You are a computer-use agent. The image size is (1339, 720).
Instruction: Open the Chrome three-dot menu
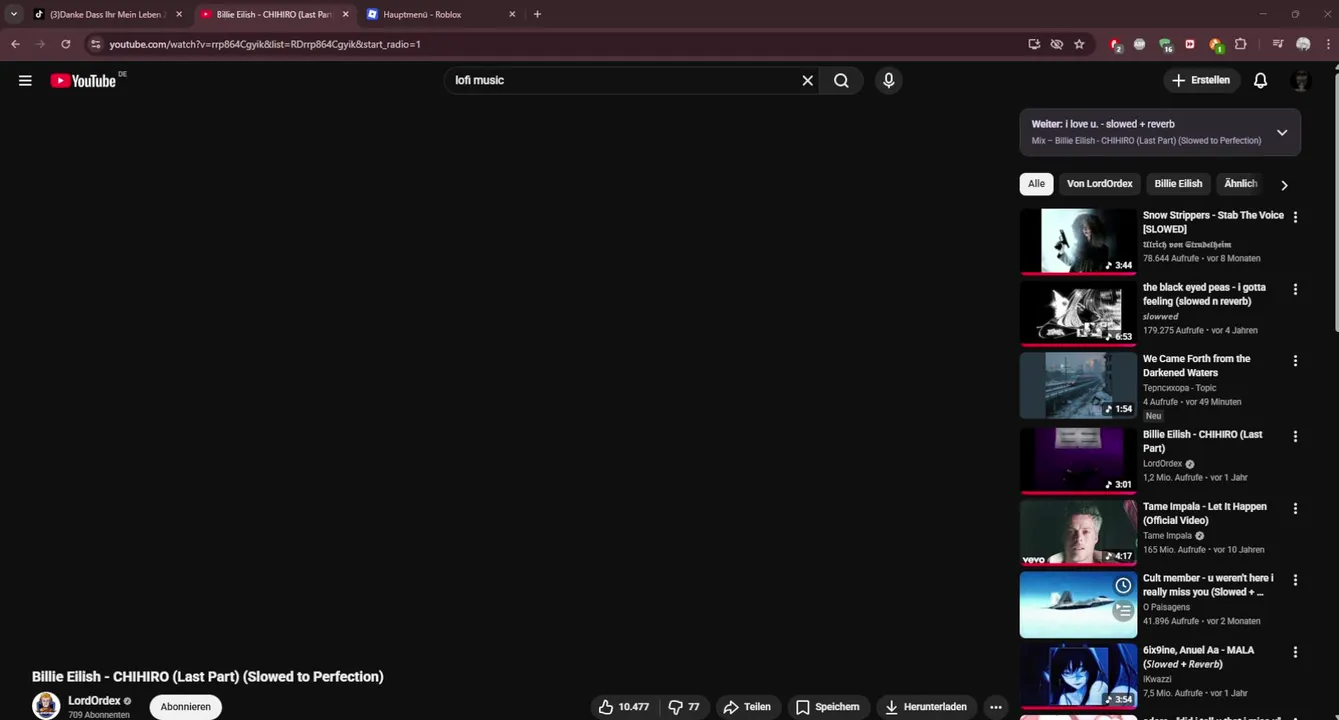[x=1327, y=44]
